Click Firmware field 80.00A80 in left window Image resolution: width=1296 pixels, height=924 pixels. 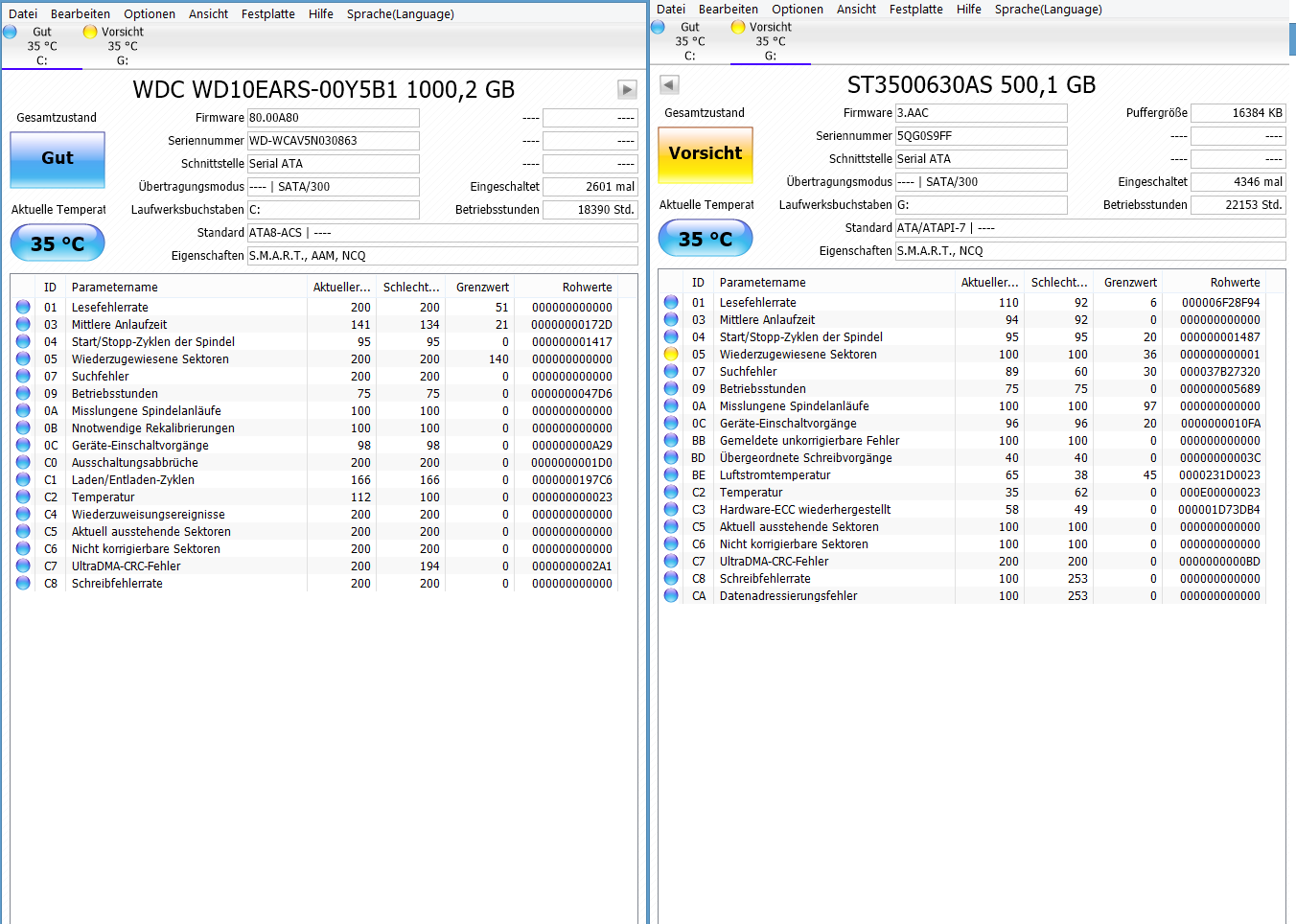[334, 118]
